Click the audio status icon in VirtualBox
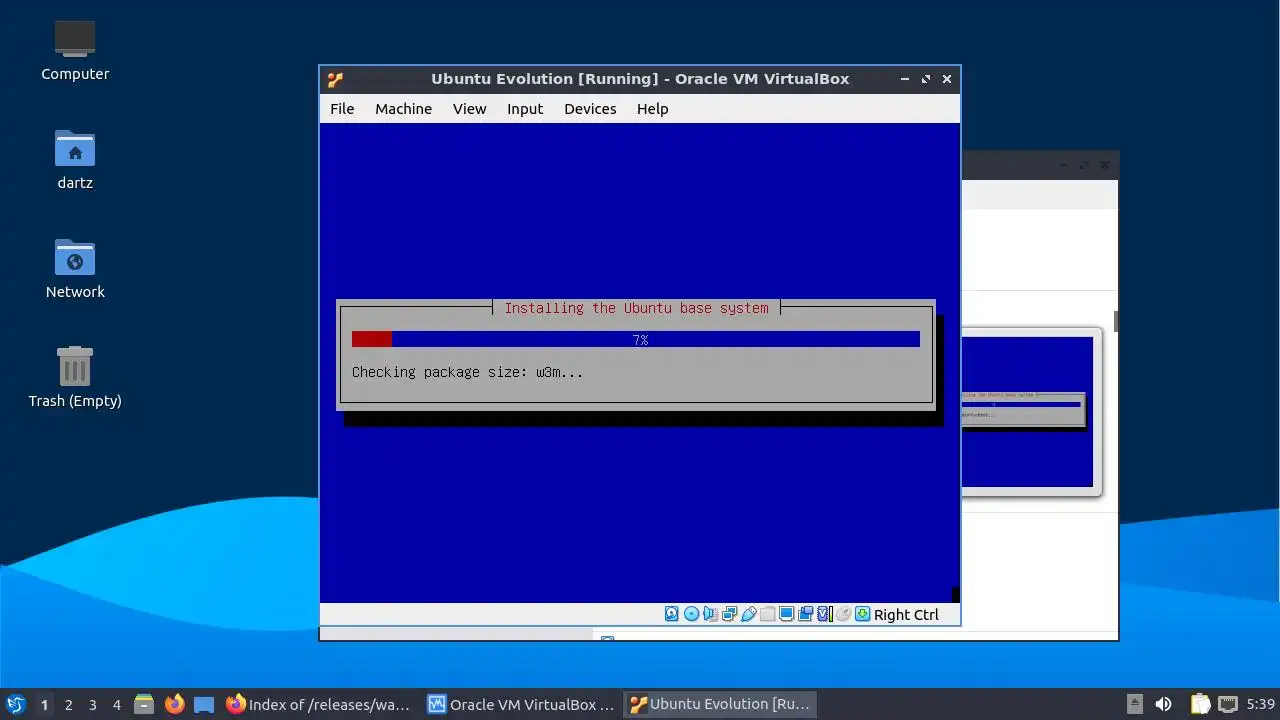Screen dimensions: 1280x720 tap(710, 614)
